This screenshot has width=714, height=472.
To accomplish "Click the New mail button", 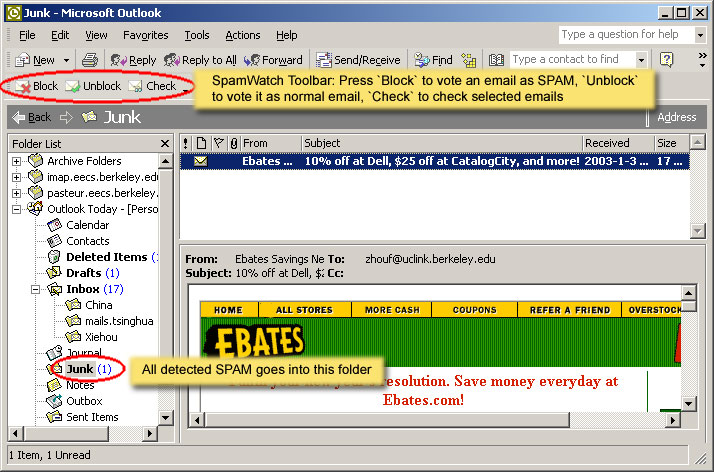I will (35, 60).
